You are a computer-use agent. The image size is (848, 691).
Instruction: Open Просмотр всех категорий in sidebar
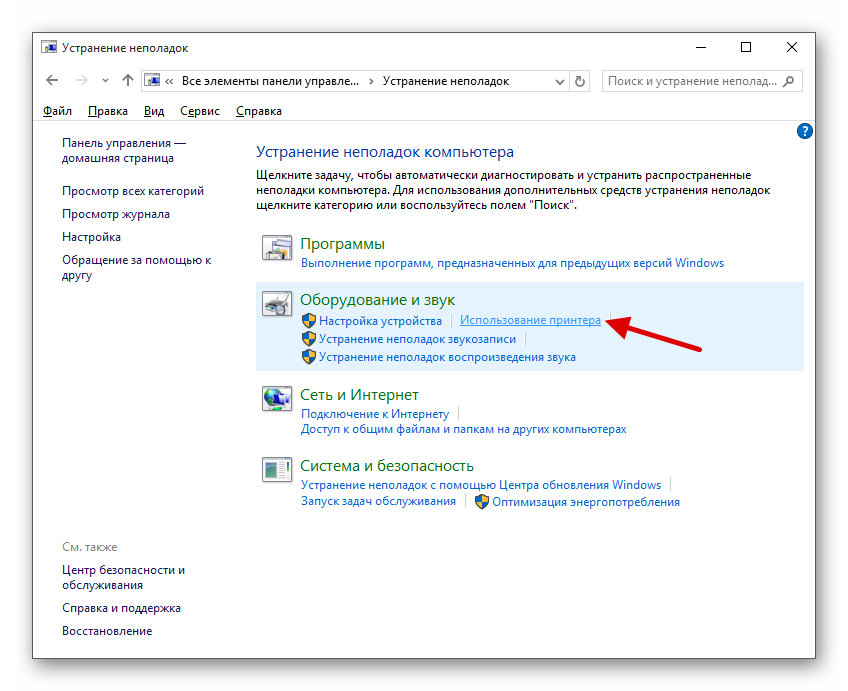(x=133, y=191)
